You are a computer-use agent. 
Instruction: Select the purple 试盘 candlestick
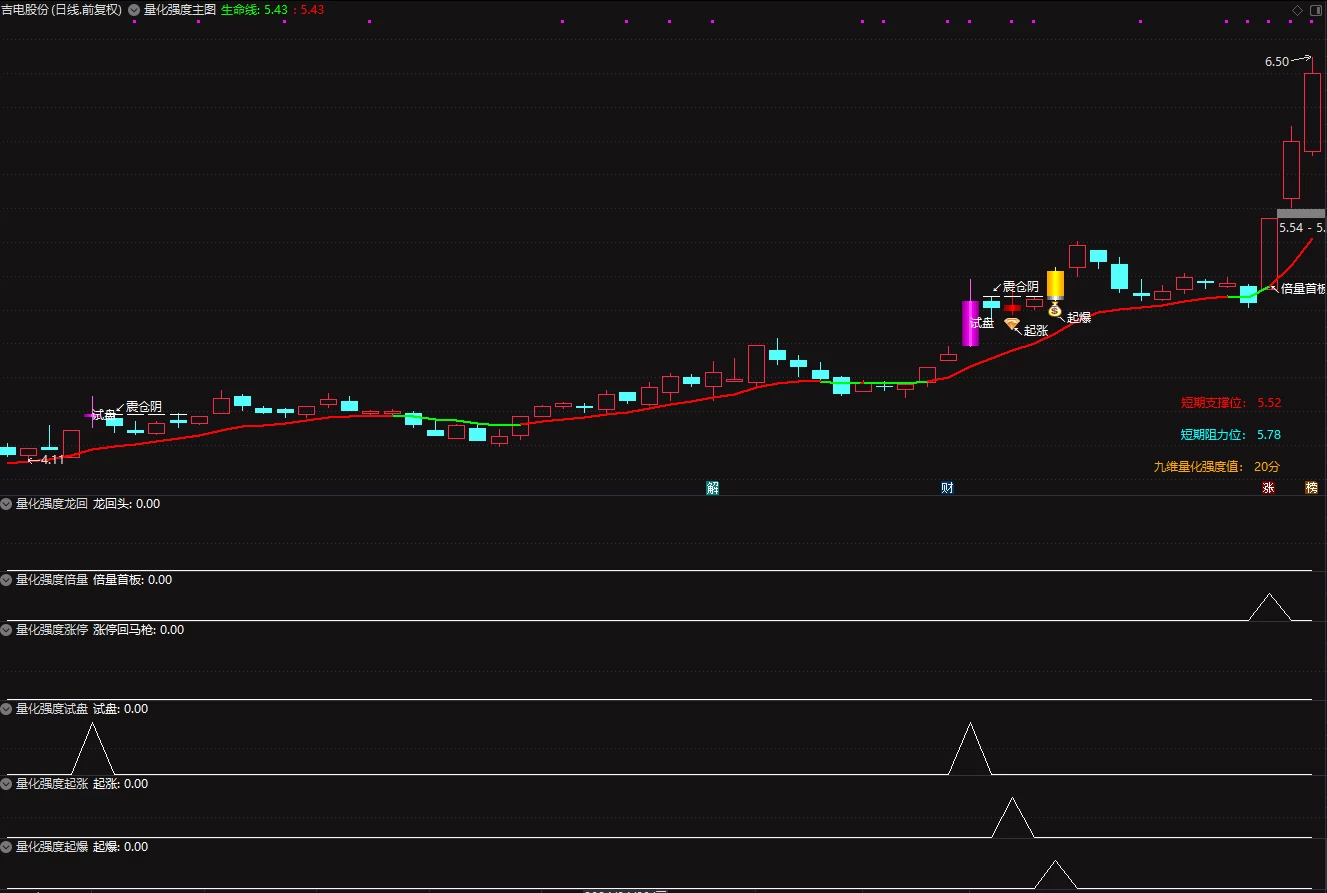click(x=970, y=323)
